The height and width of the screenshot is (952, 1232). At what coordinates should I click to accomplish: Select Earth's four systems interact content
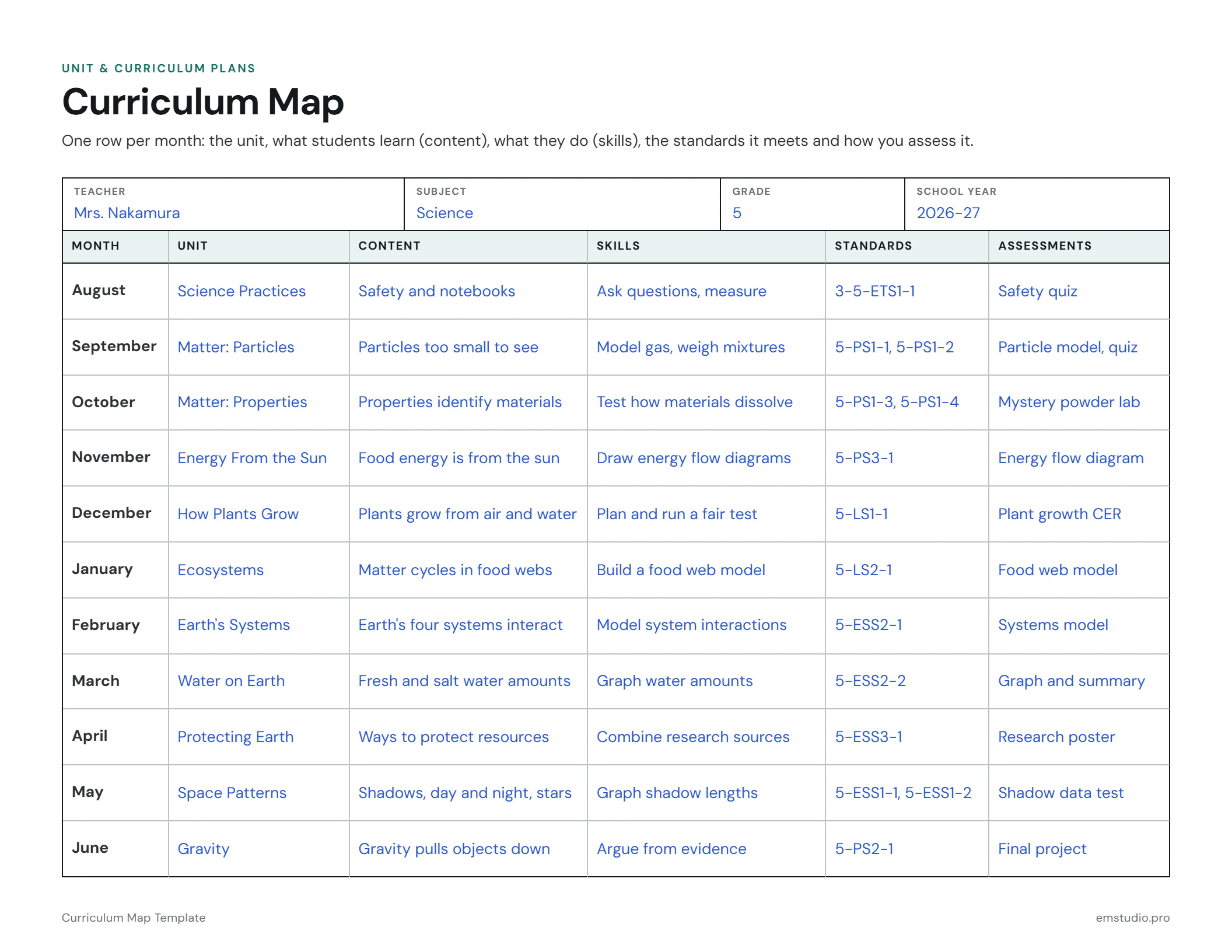point(460,625)
